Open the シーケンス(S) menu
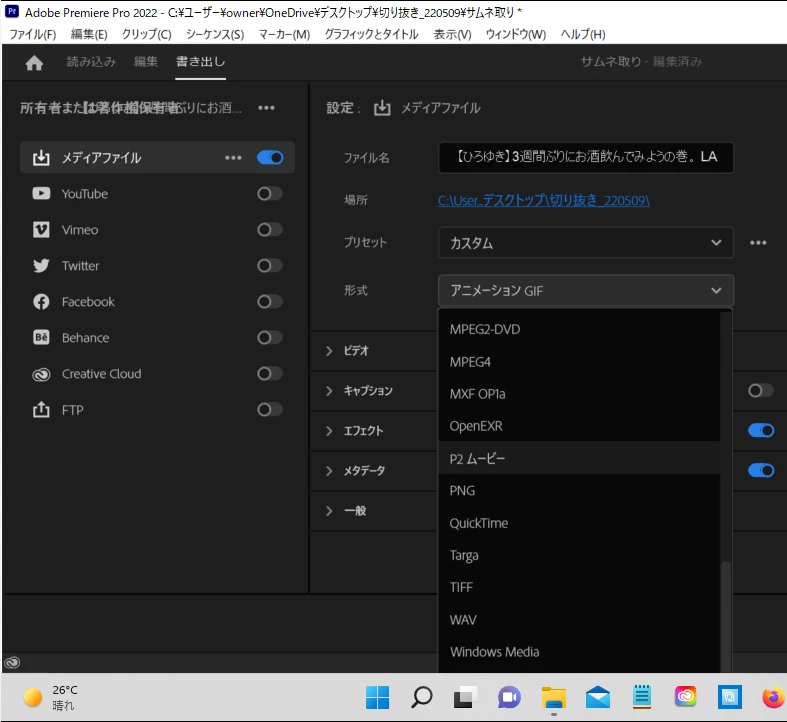This screenshot has height=722, width=787. point(215,34)
